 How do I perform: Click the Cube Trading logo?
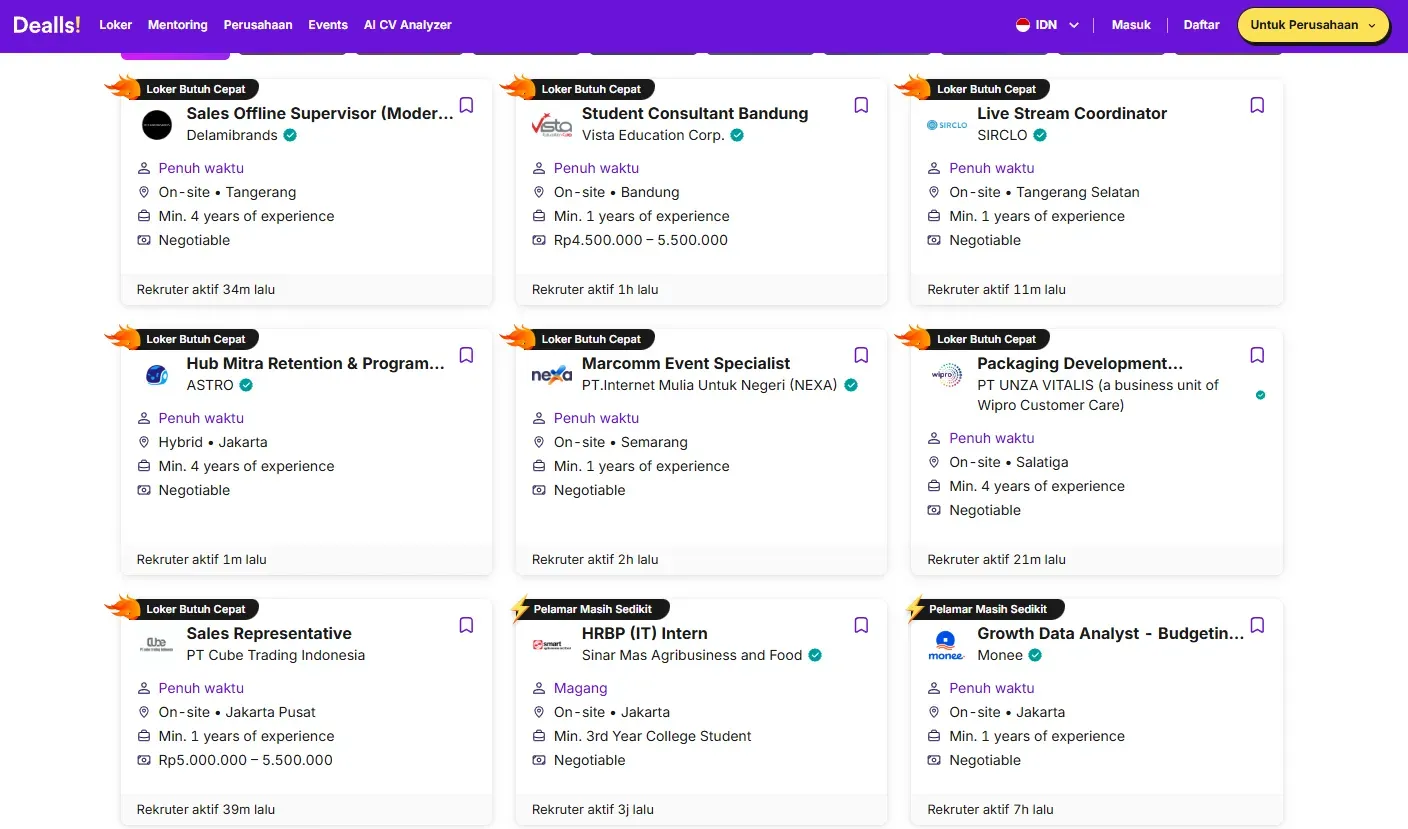[157, 645]
